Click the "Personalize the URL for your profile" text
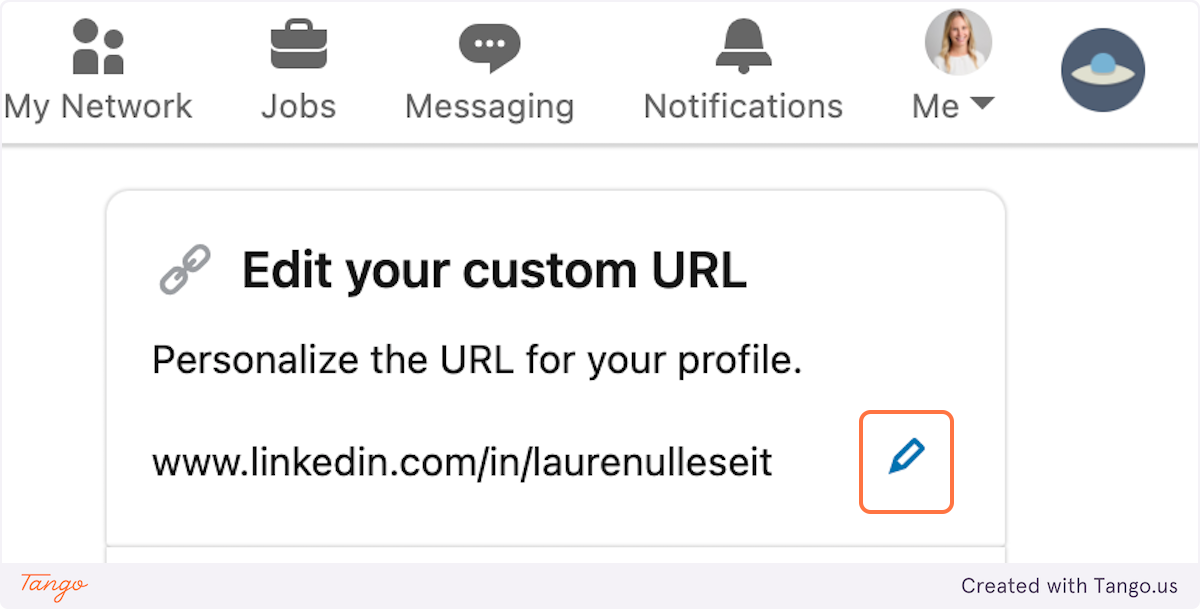This screenshot has height=609, width=1200. pos(477,360)
